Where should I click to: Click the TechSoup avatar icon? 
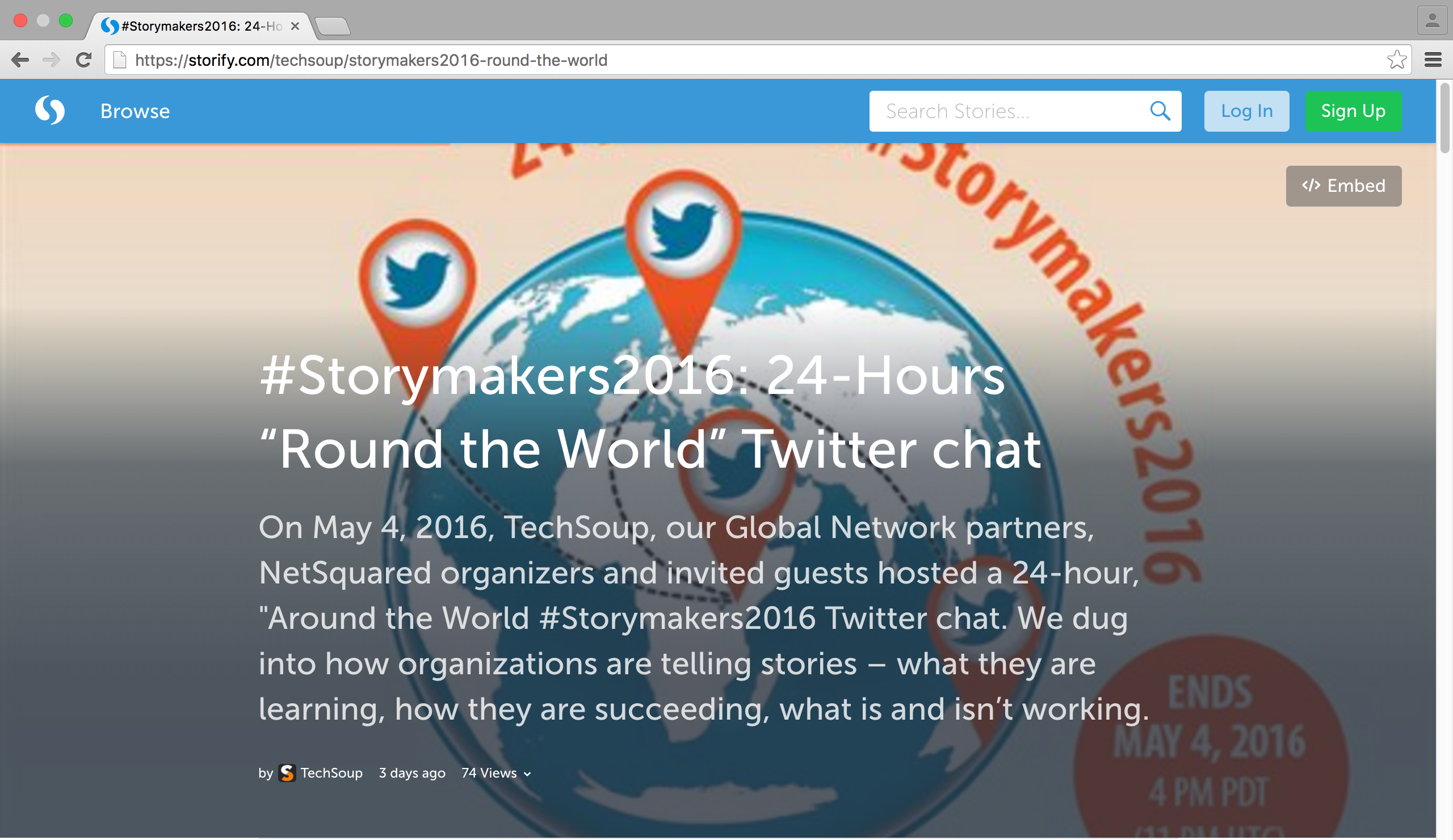pyautogui.click(x=287, y=773)
